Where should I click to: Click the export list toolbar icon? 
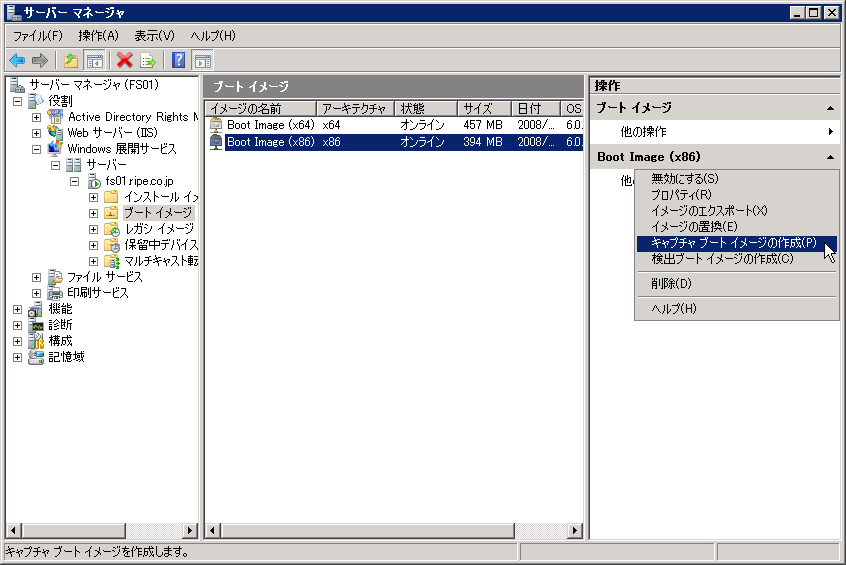pos(148,60)
